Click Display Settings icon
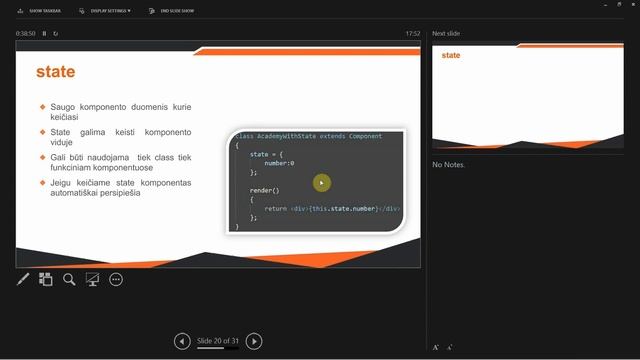 point(82,11)
